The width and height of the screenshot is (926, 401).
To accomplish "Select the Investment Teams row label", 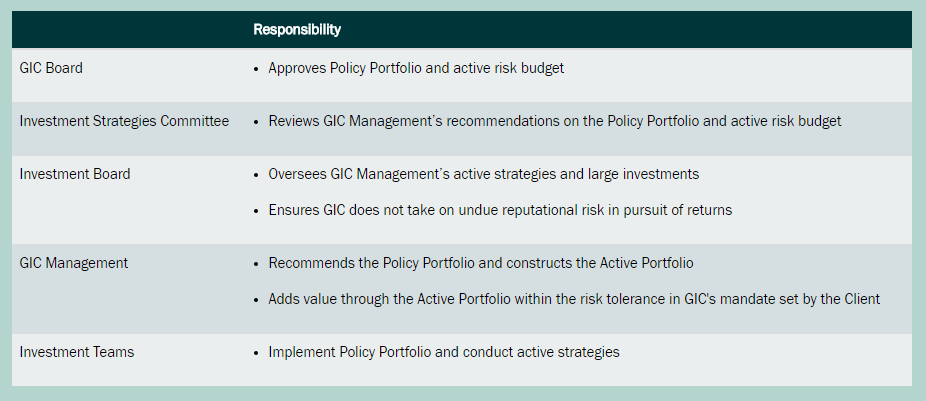I will 77,352.
